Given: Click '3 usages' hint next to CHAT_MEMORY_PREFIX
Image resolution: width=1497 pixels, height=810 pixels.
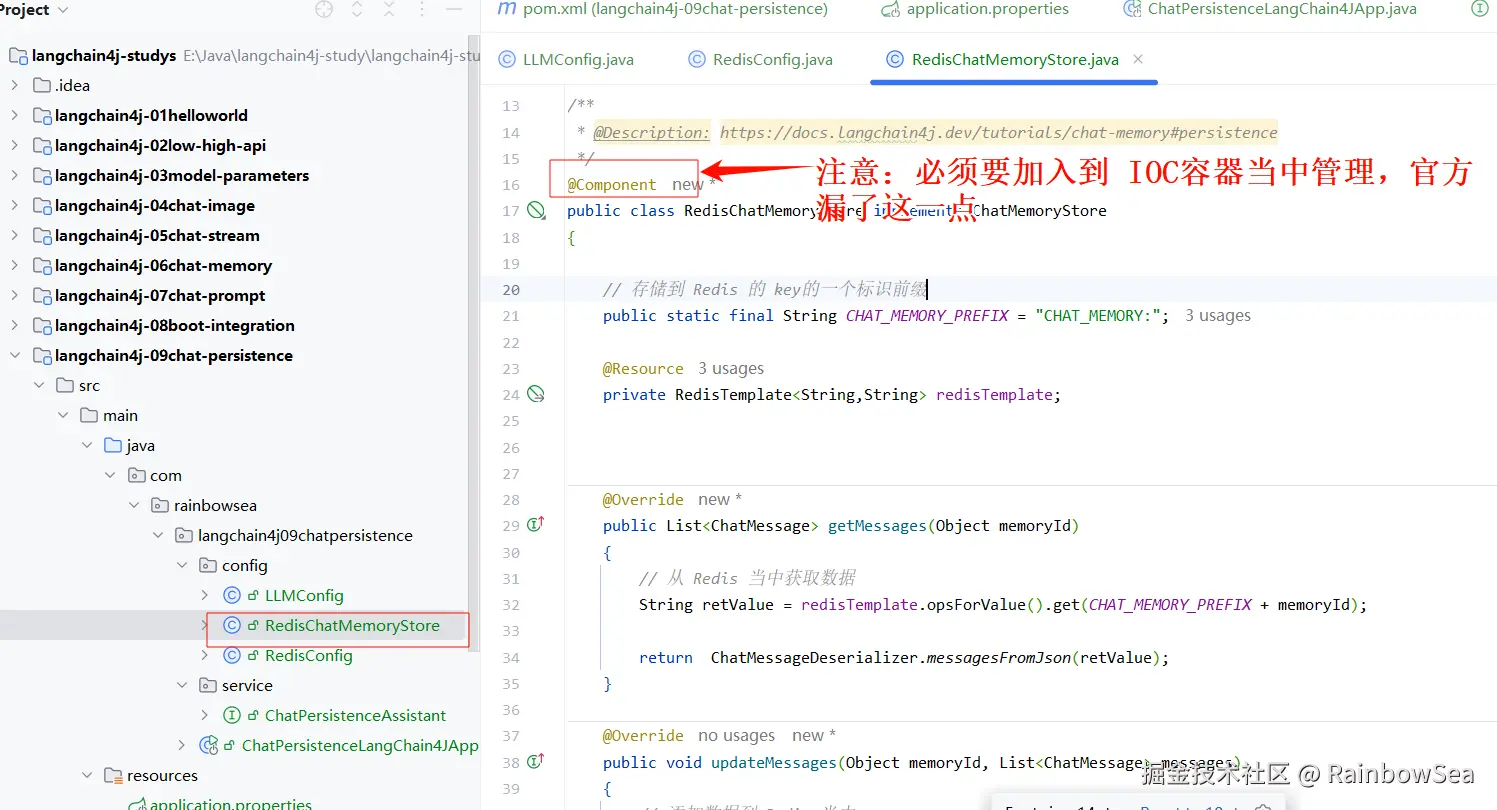Looking at the screenshot, I should (x=1217, y=315).
